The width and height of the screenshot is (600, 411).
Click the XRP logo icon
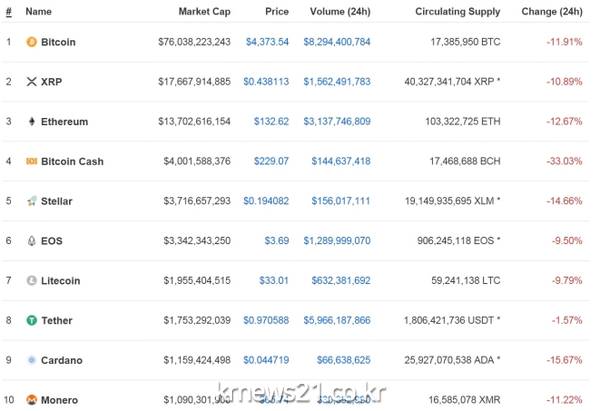[x=32, y=81]
